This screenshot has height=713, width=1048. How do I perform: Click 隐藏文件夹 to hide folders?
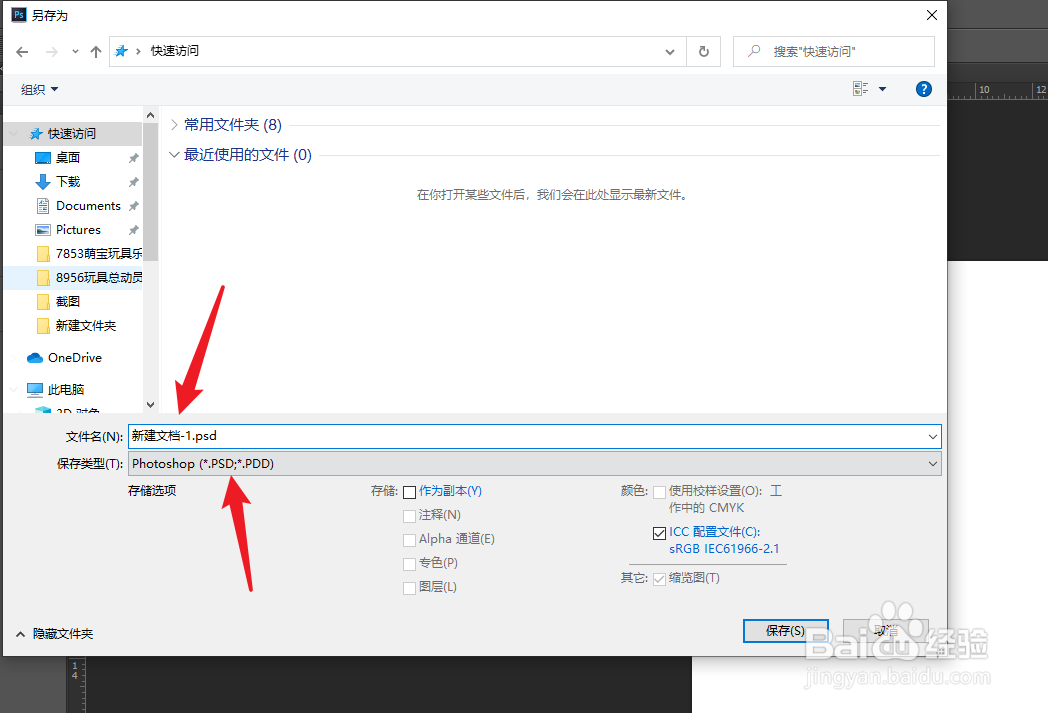[63, 633]
